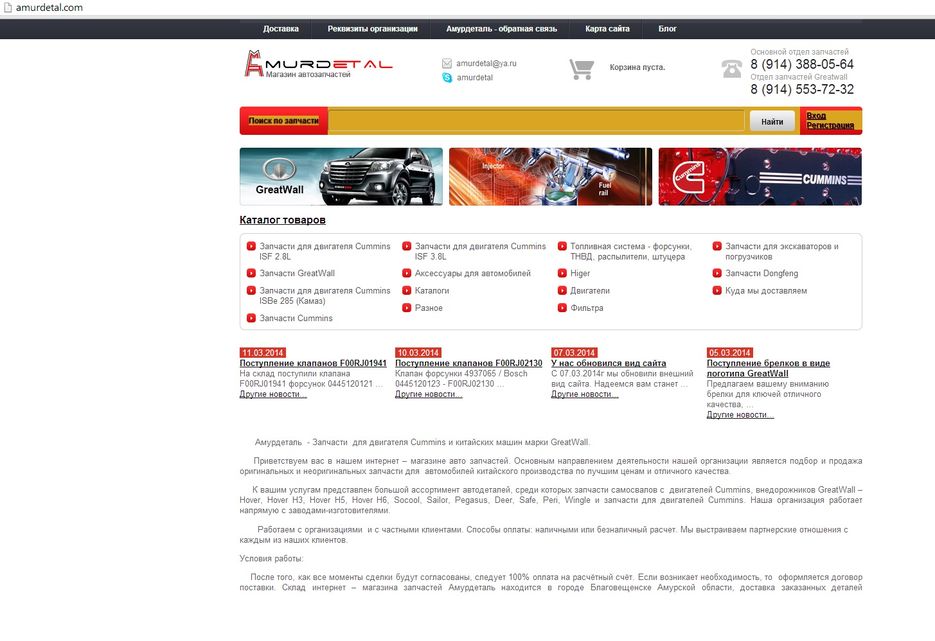
Task: Click the envelope email icon
Action: tap(447, 63)
